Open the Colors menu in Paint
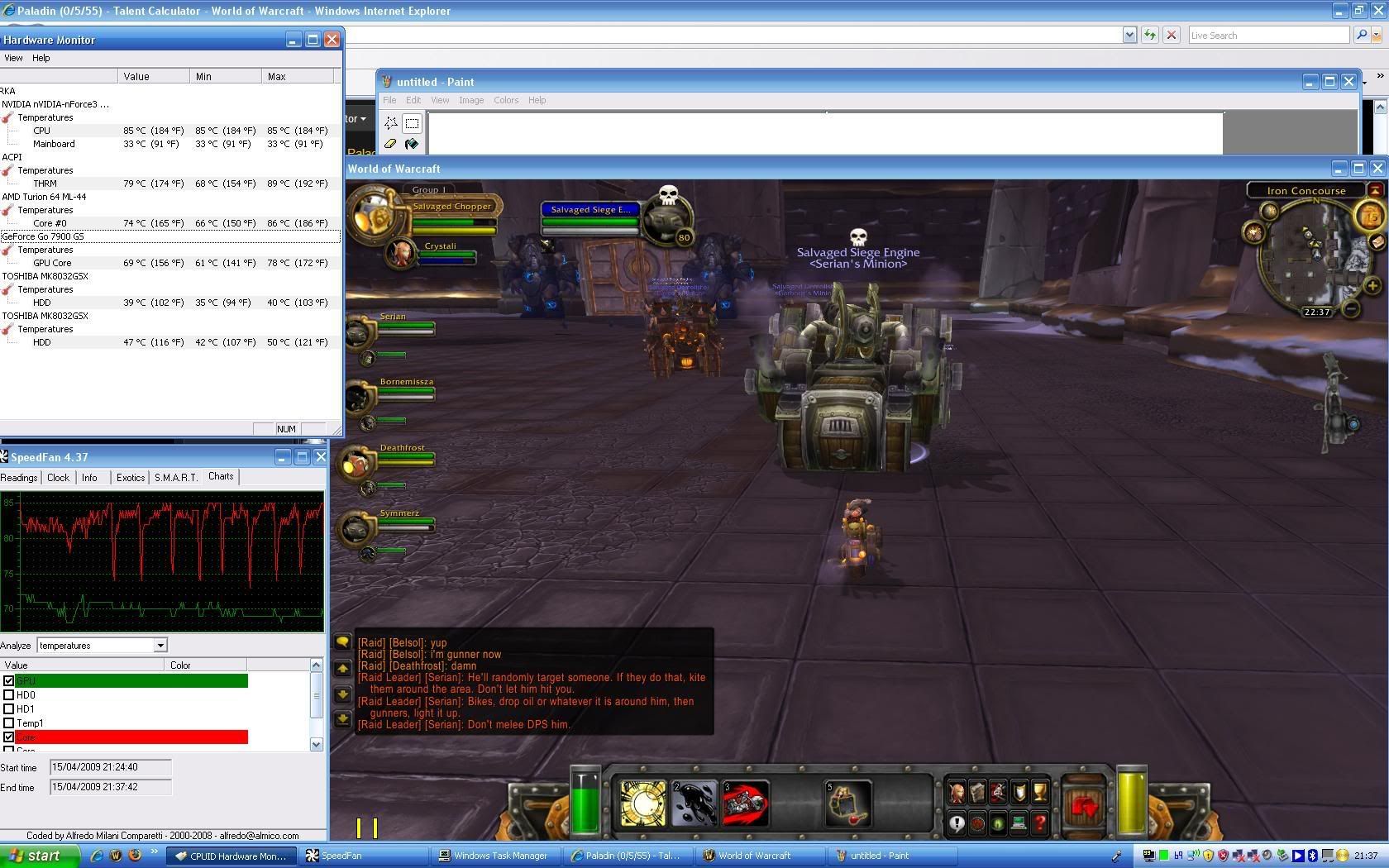This screenshot has width=1389, height=868. click(x=506, y=100)
